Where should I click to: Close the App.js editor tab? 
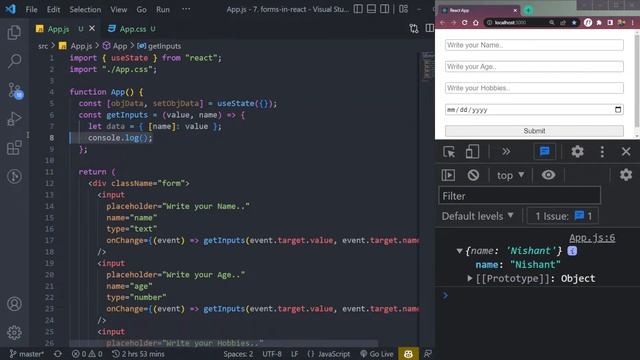coord(92,29)
